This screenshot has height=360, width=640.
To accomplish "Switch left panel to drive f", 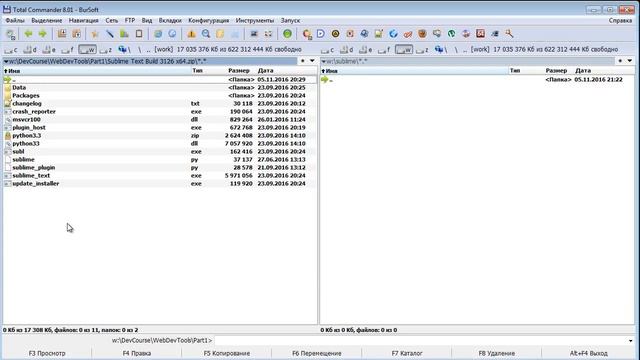I will (67, 50).
